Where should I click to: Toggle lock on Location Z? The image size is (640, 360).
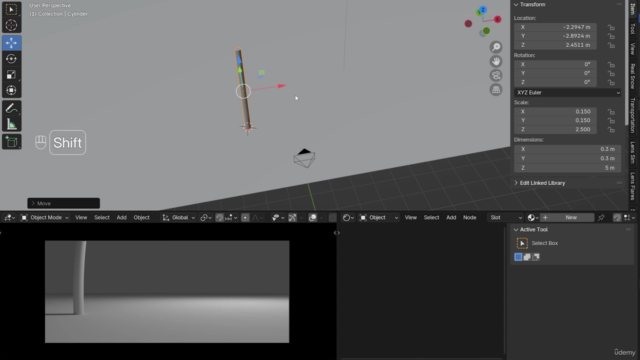pyautogui.click(x=611, y=45)
